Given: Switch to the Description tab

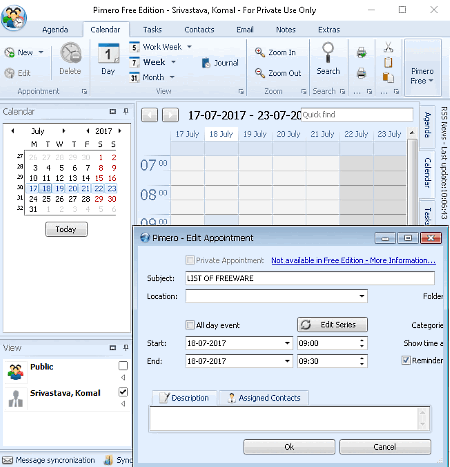Looking at the screenshot, I should 184,398.
